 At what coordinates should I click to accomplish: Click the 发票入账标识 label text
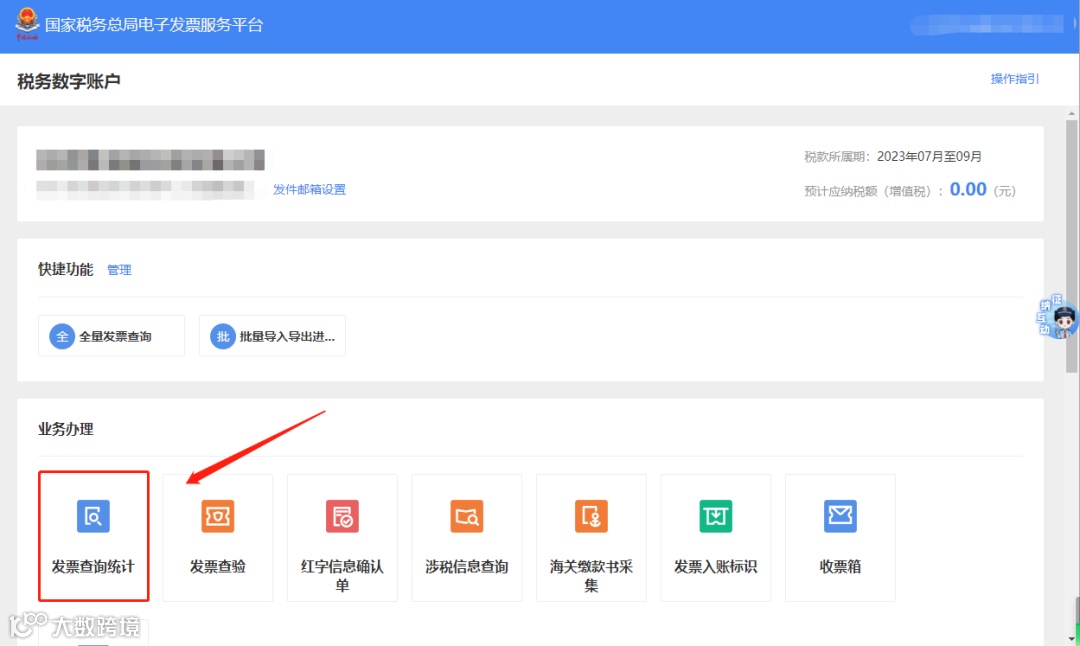point(716,567)
